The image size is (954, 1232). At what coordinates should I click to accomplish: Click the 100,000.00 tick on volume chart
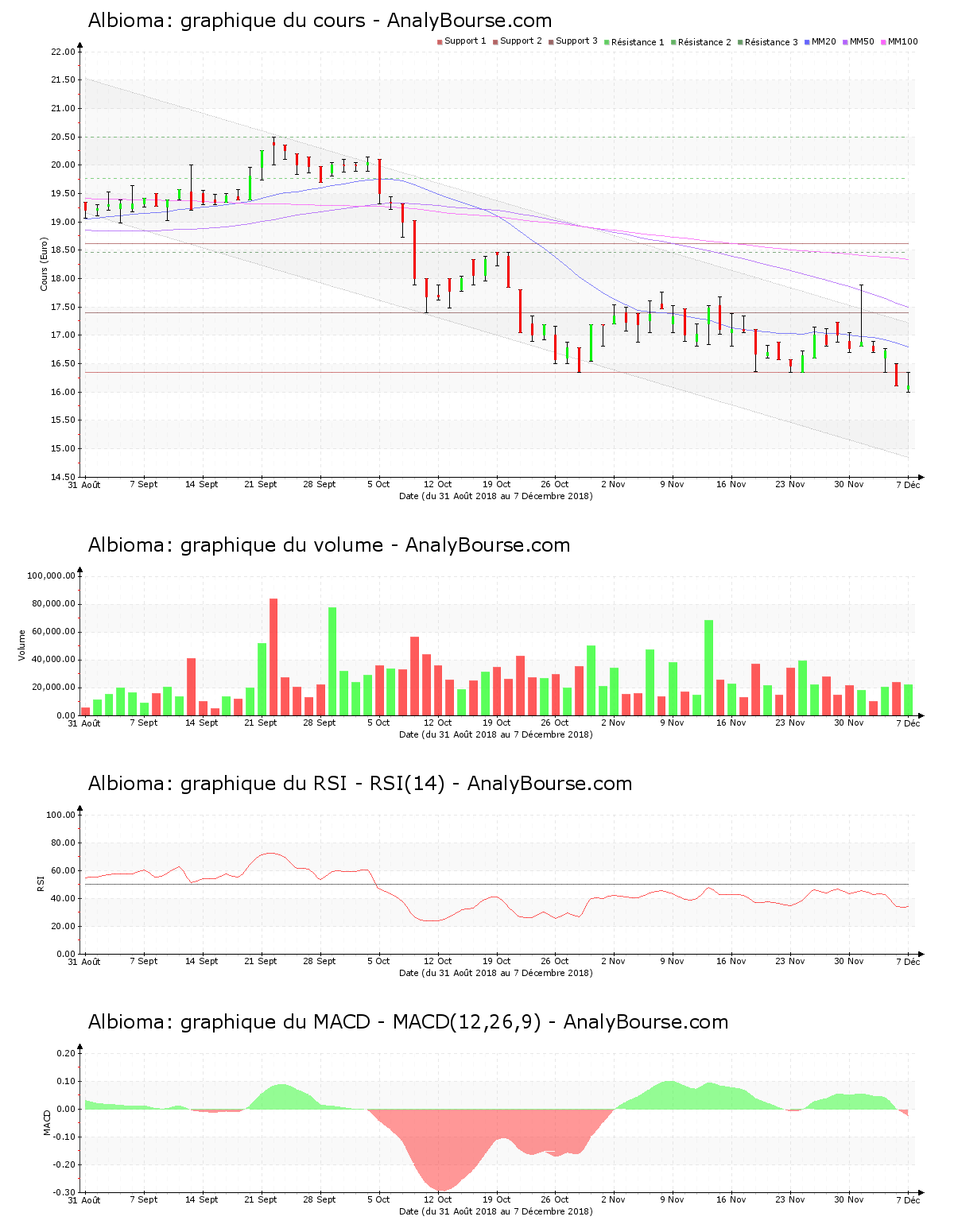tap(51, 576)
